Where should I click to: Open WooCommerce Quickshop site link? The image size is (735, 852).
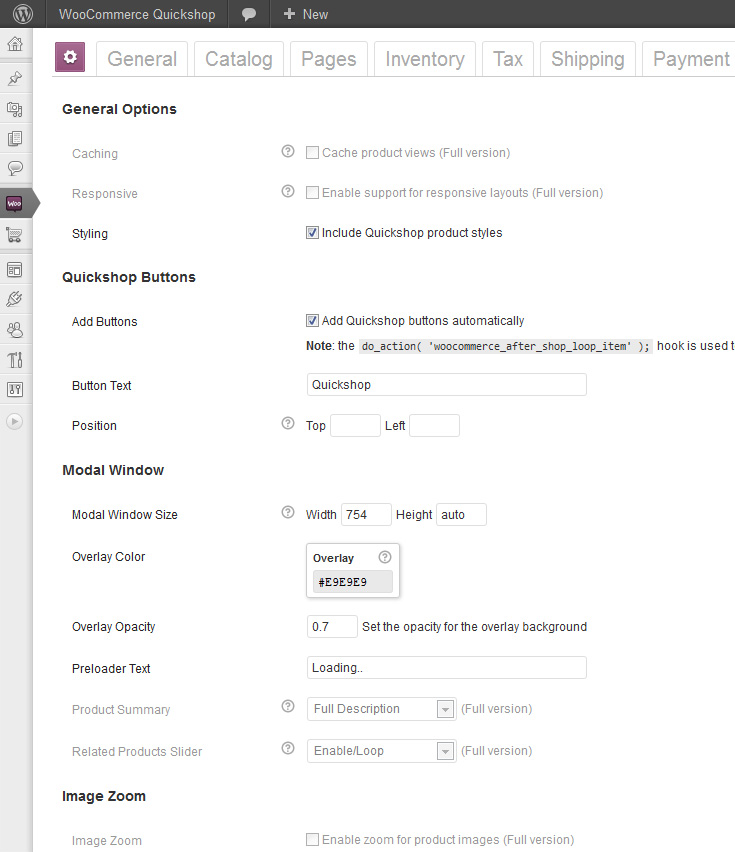point(137,14)
